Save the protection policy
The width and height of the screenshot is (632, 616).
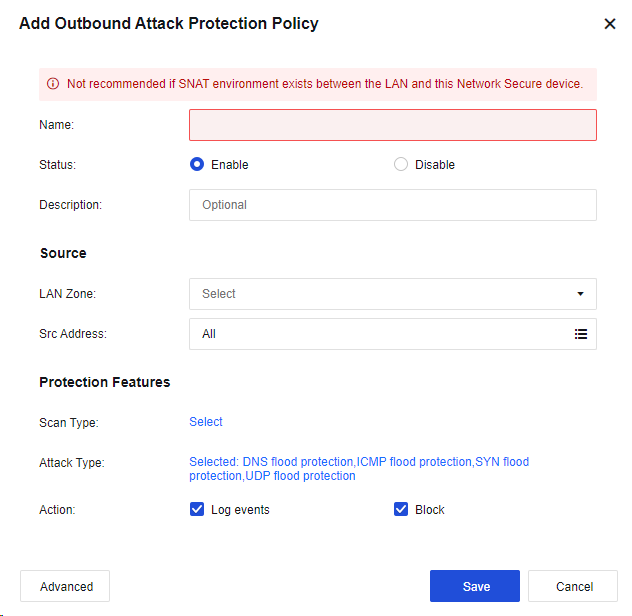475,587
